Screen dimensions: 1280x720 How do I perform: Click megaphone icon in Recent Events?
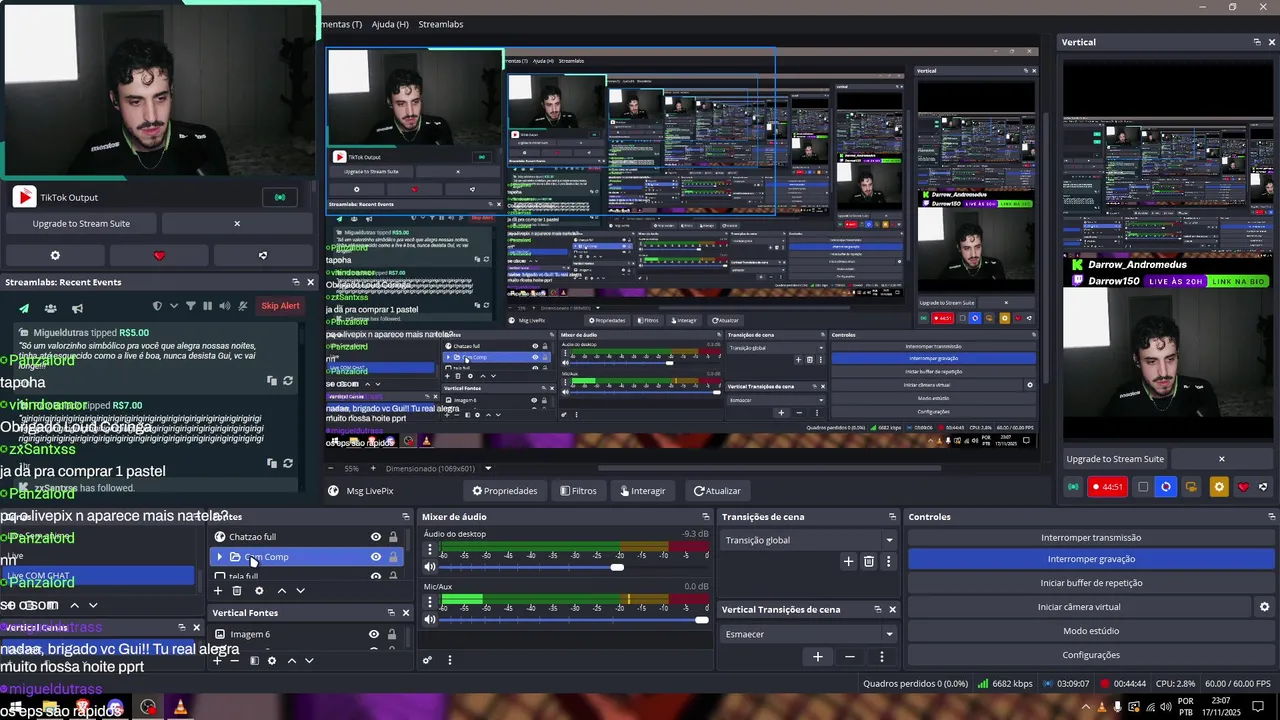[x=77, y=308]
